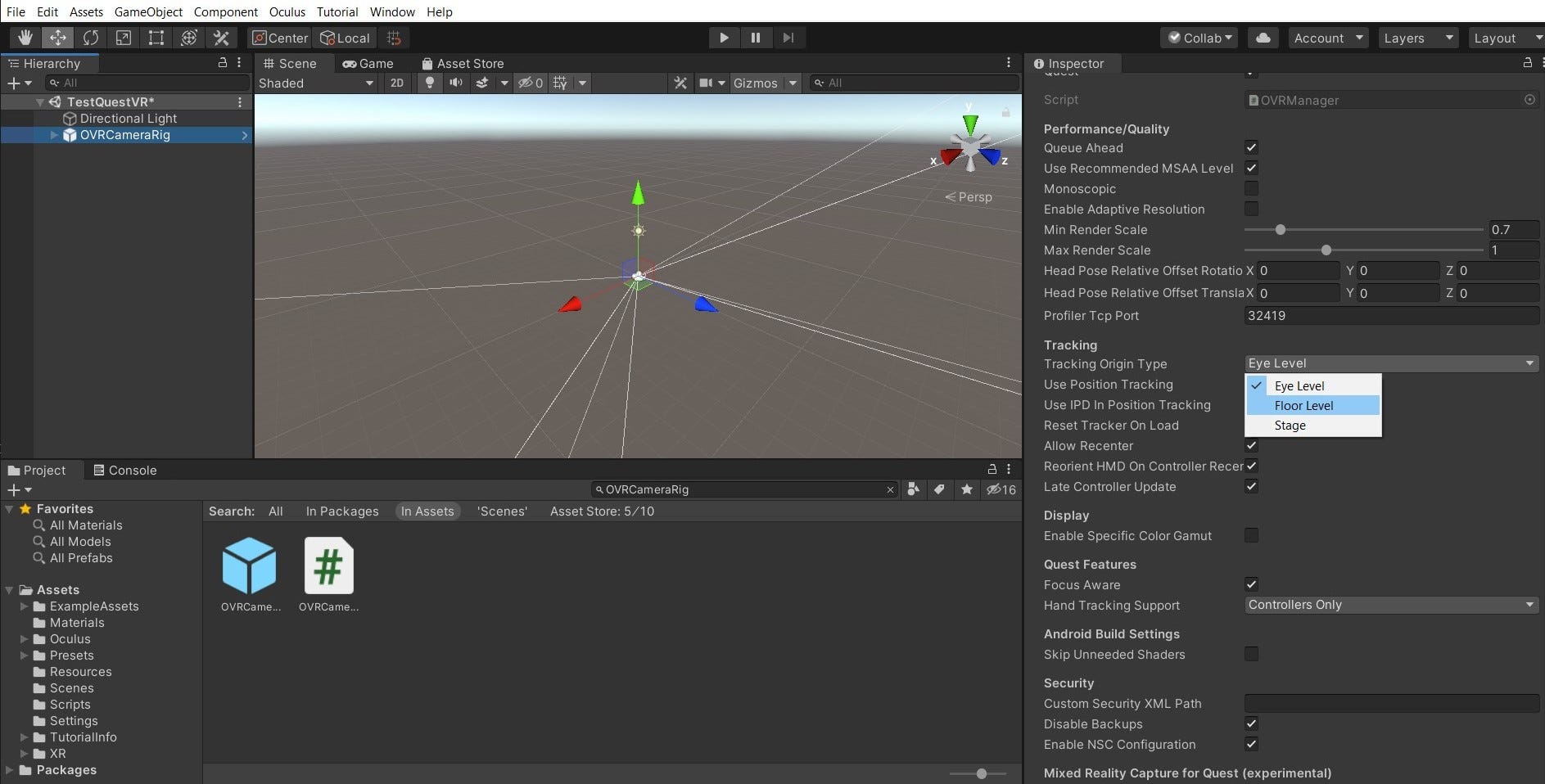Select the Move tool

pos(58,38)
